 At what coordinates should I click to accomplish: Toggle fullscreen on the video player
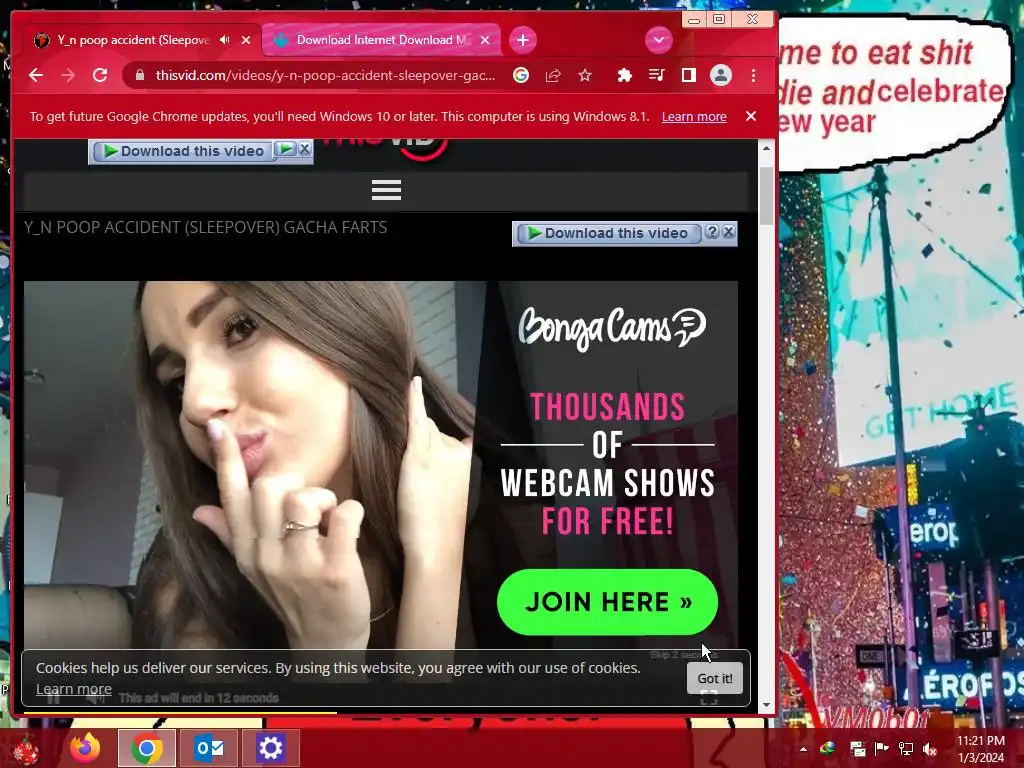709,698
